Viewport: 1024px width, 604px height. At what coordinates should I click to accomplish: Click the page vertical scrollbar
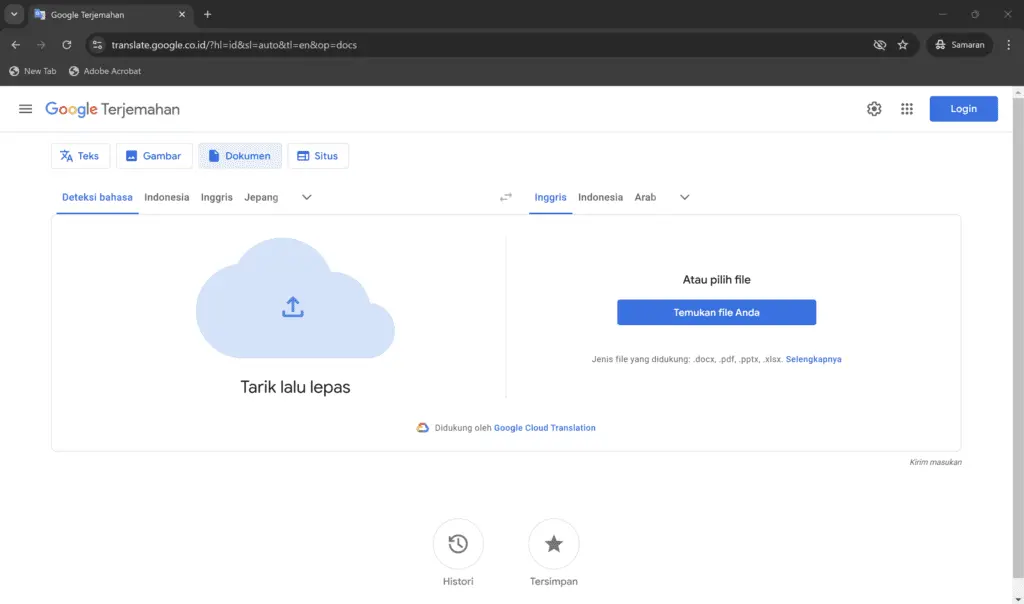[1018, 338]
